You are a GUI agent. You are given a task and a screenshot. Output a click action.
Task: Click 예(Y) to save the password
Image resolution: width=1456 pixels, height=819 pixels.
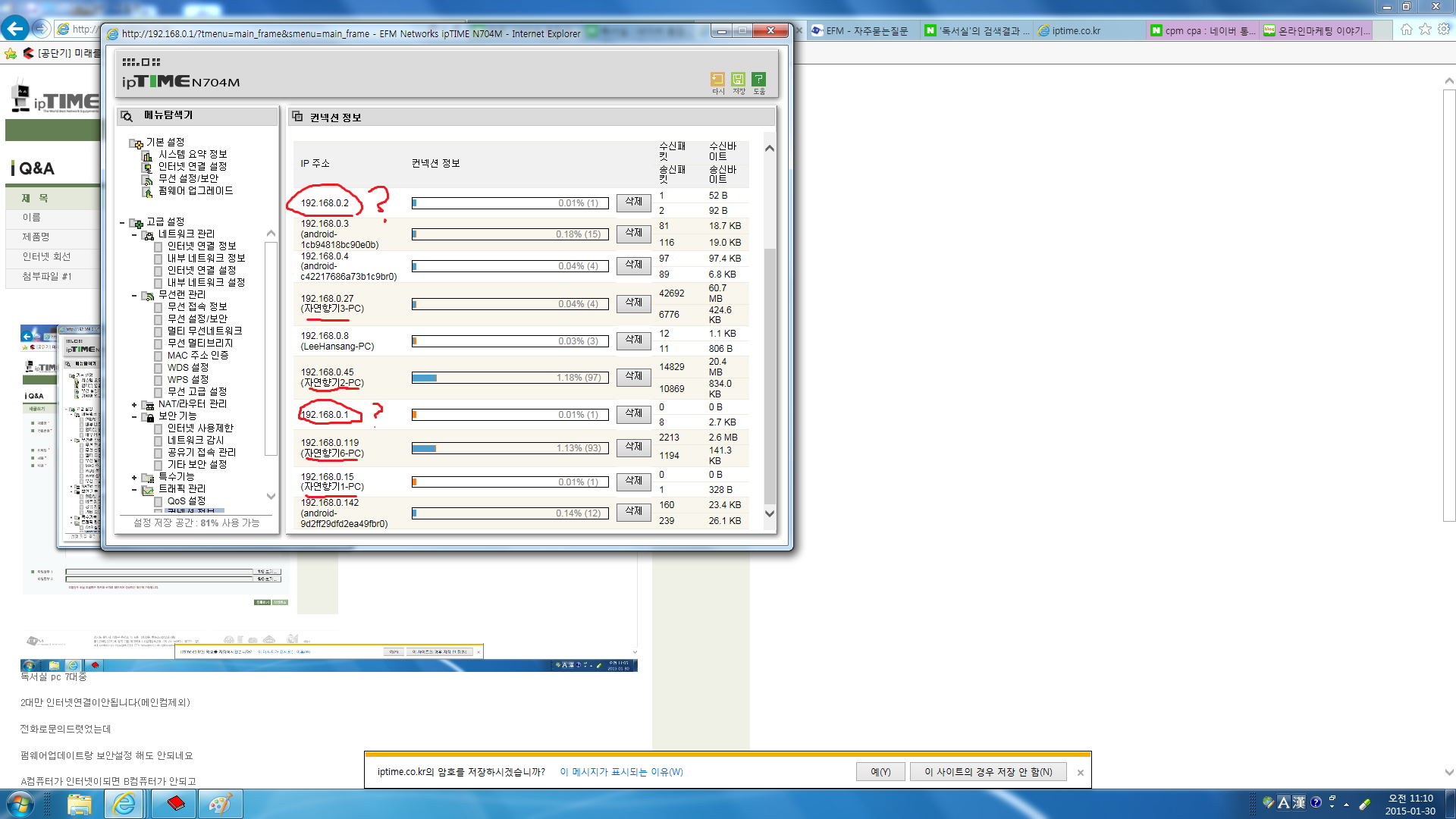[880, 772]
